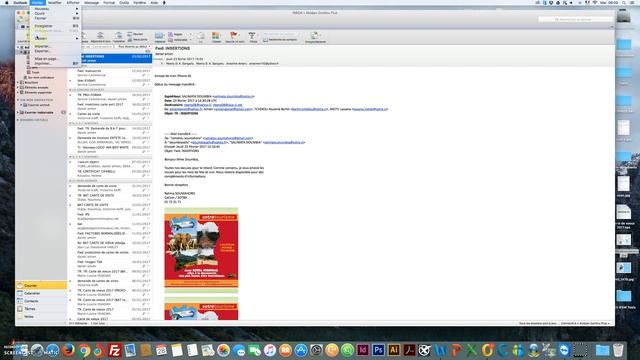Open Photoshop from the Dock

tap(378, 350)
